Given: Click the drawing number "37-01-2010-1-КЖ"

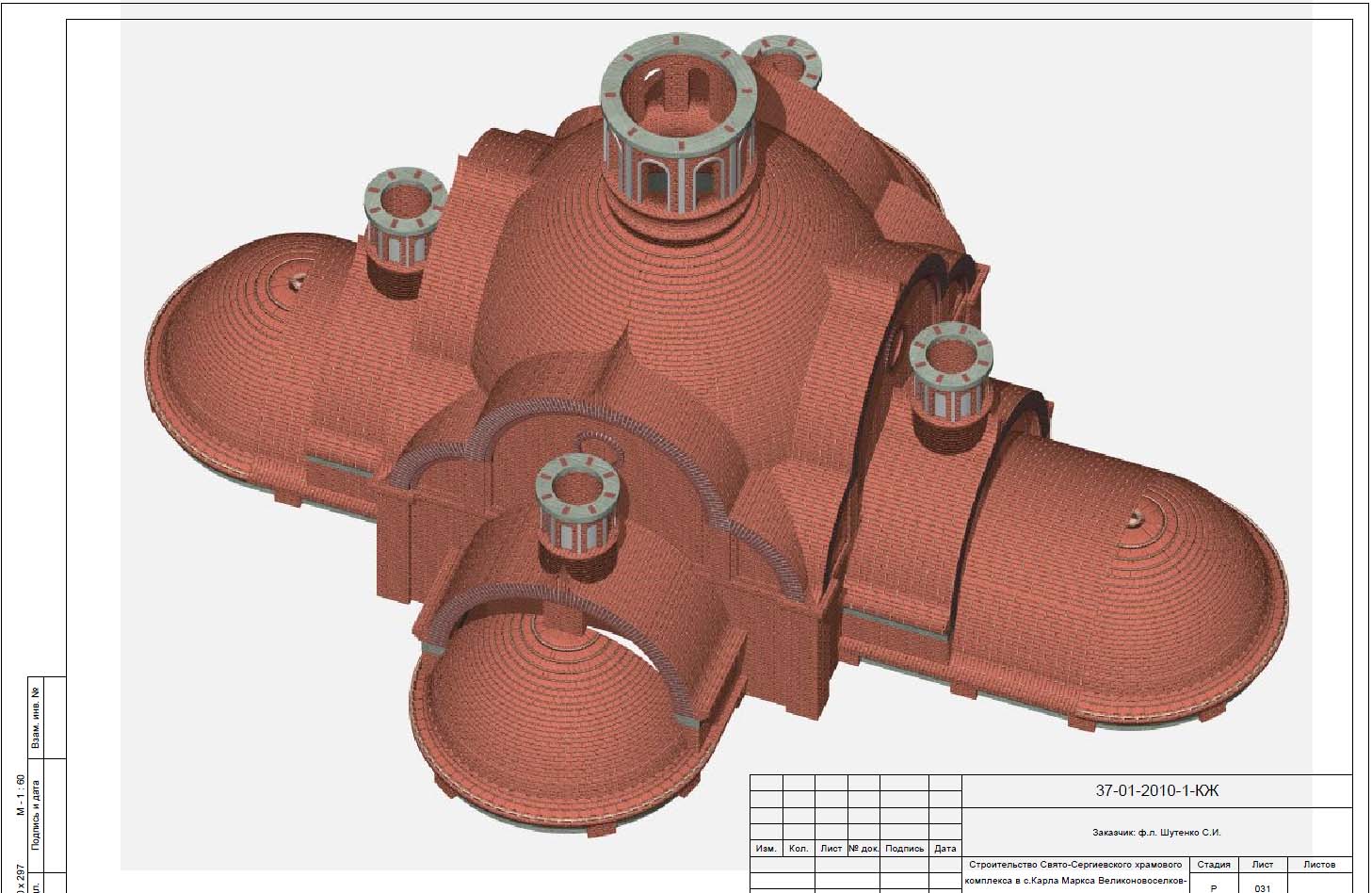Looking at the screenshot, I should point(1157,790).
